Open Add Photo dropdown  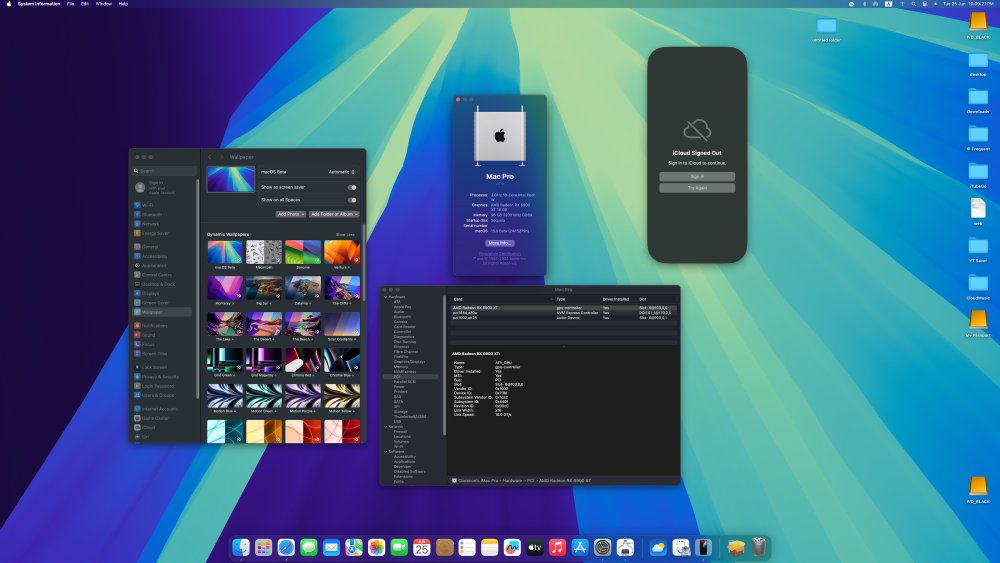click(x=290, y=214)
